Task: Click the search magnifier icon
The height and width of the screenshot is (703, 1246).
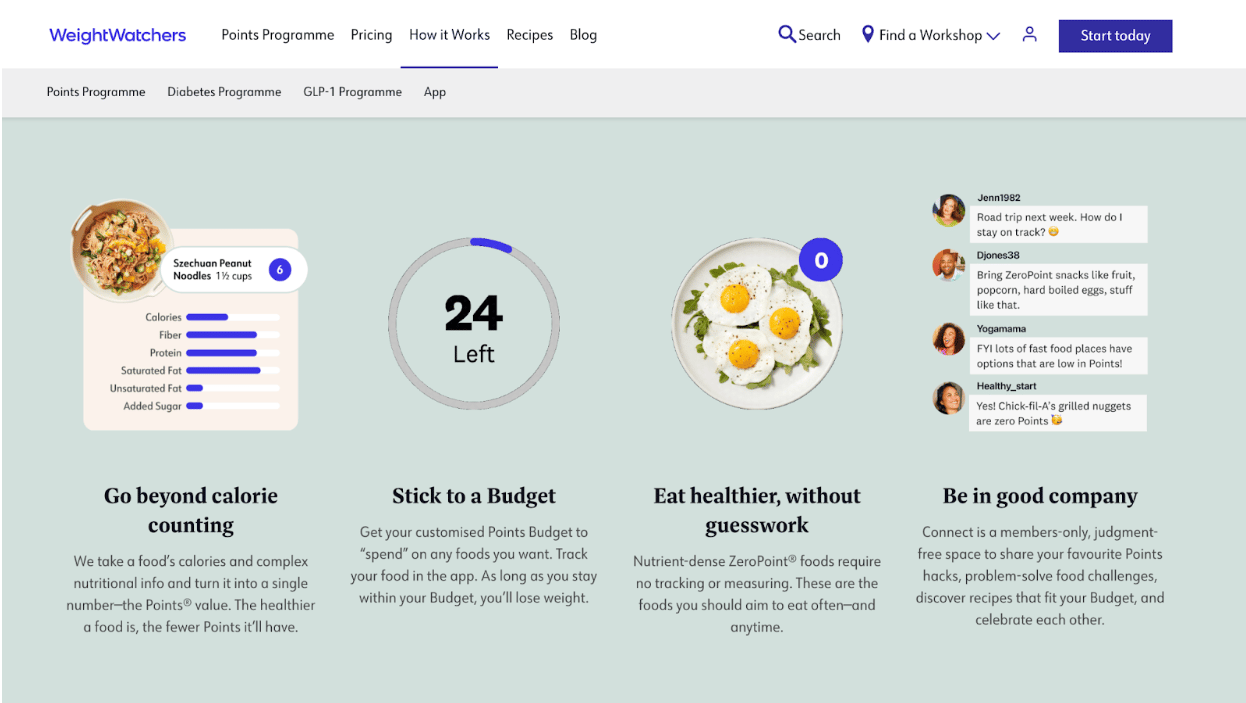Action: tap(787, 34)
